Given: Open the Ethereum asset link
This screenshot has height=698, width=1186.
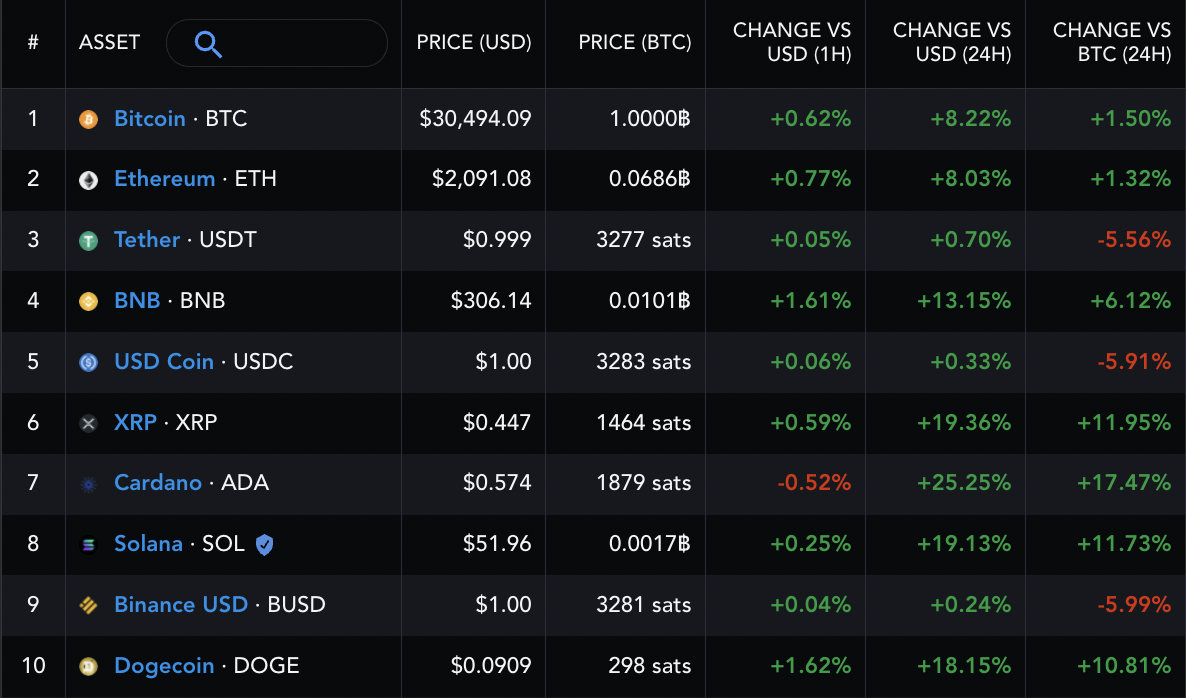Looking at the screenshot, I should click(x=165, y=179).
